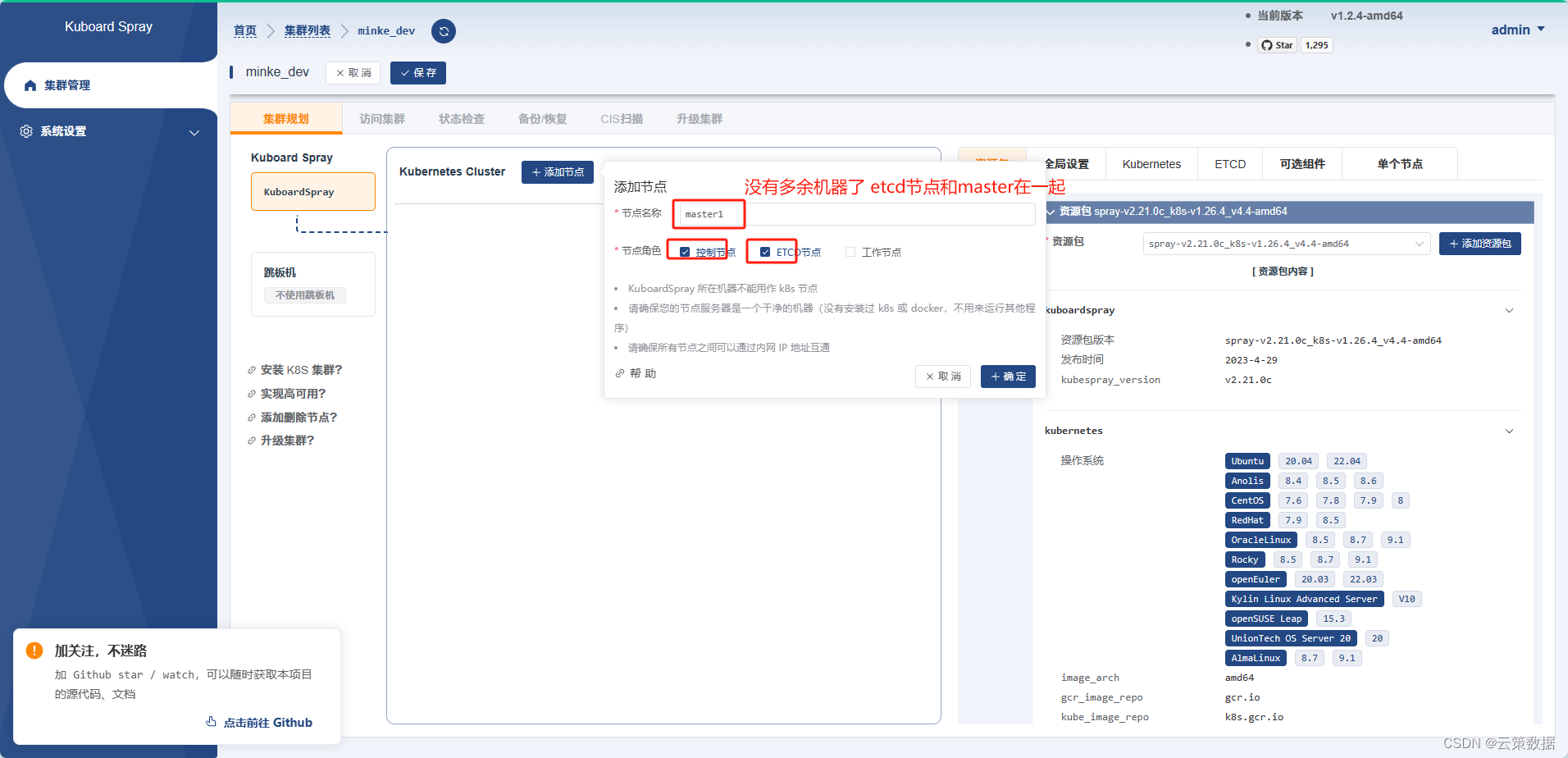The width and height of the screenshot is (1568, 758).
Task: Click the link icon before 安装 K8S 集群?
Action: point(252,370)
